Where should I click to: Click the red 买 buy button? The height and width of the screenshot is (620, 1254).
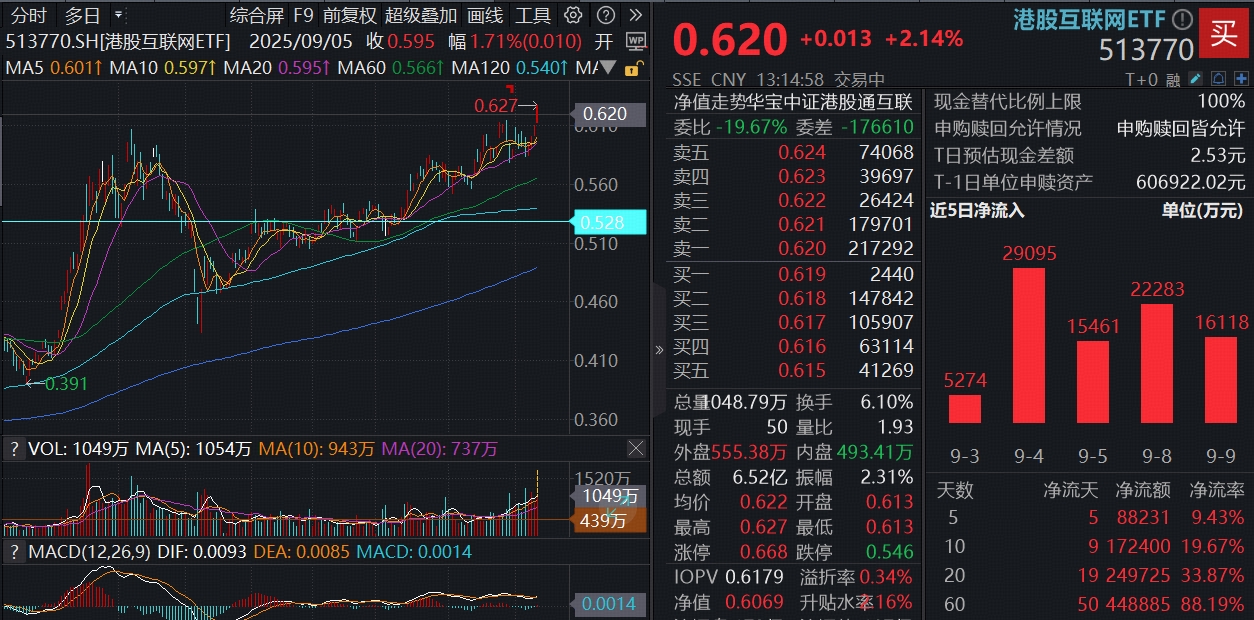(1224, 33)
